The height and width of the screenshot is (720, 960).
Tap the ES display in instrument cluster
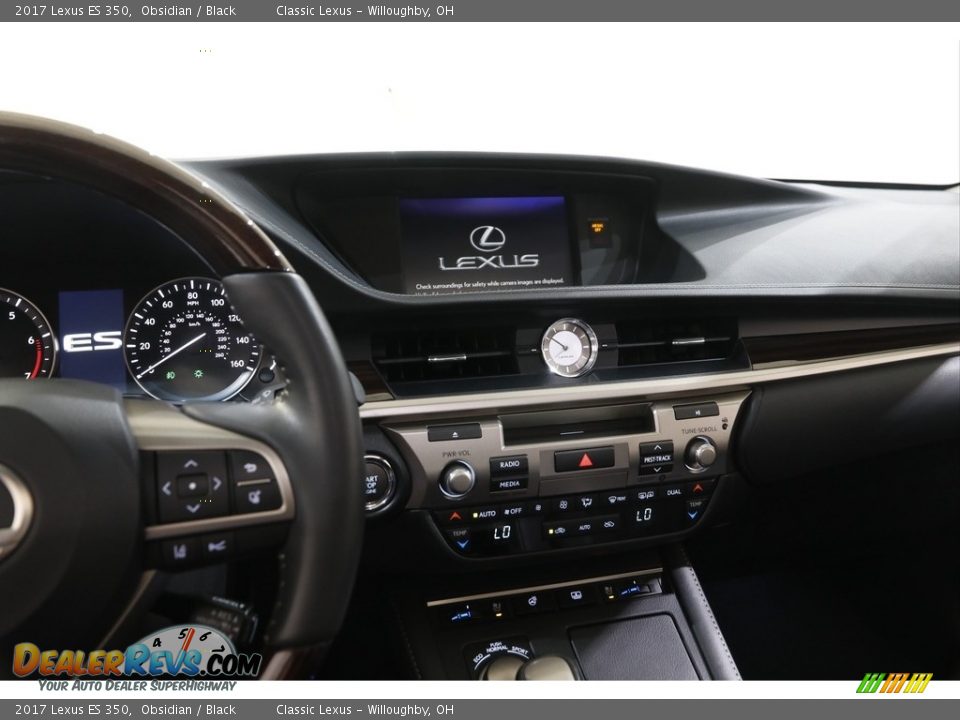92,341
